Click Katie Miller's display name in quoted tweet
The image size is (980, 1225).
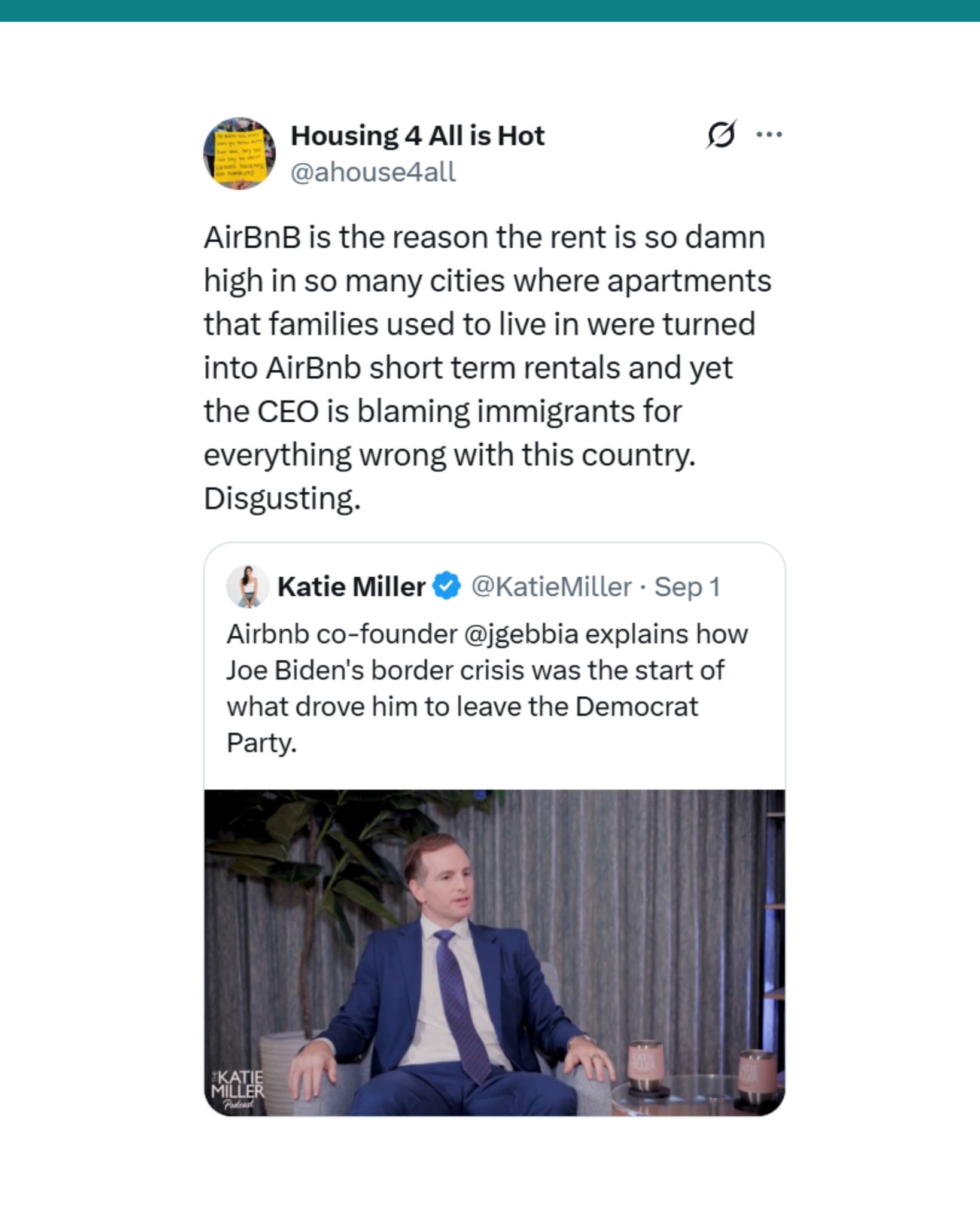pyautogui.click(x=351, y=586)
